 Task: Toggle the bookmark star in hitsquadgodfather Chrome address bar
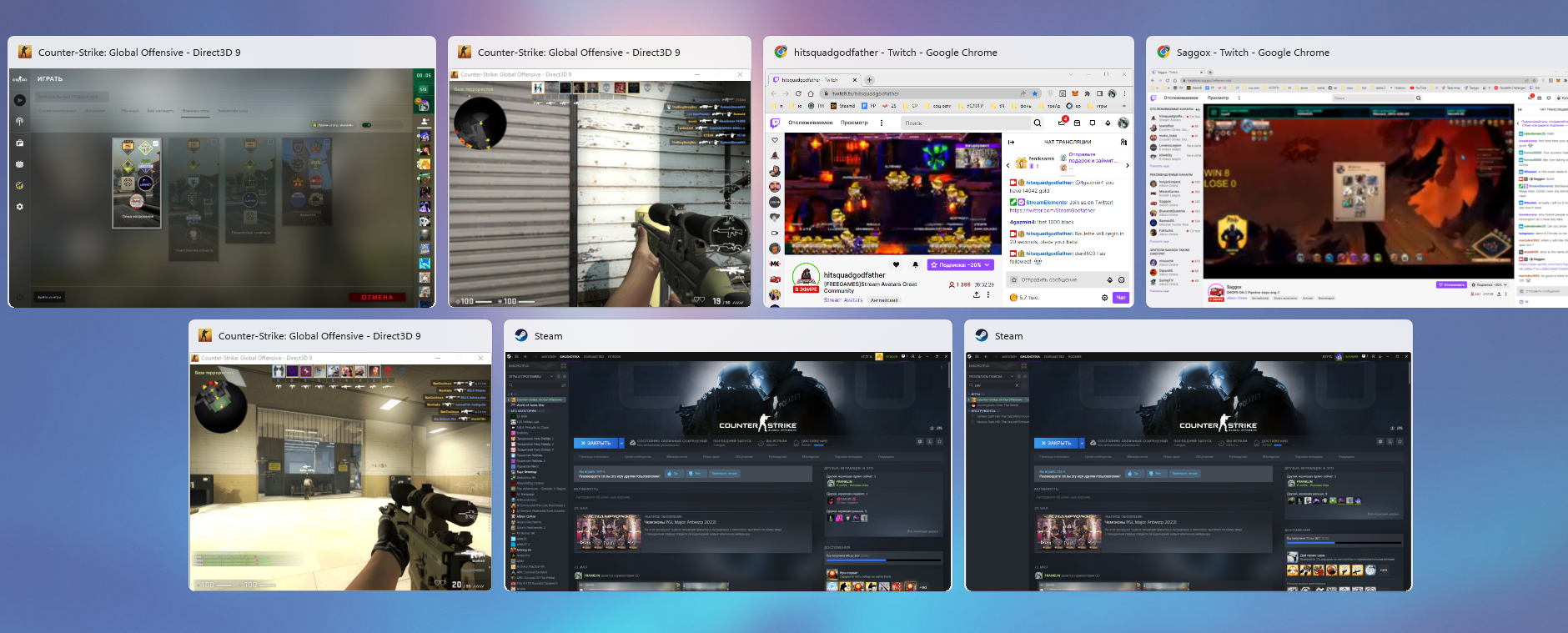[x=1035, y=93]
